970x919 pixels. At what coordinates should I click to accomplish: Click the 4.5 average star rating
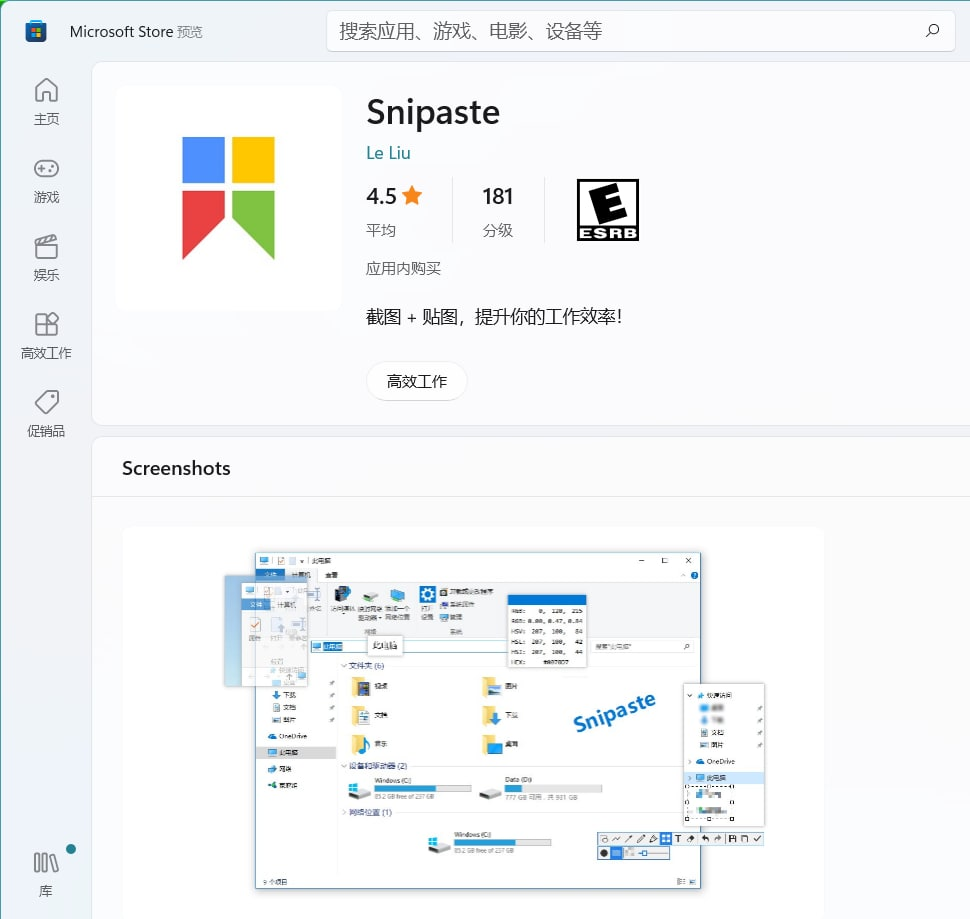(x=394, y=196)
